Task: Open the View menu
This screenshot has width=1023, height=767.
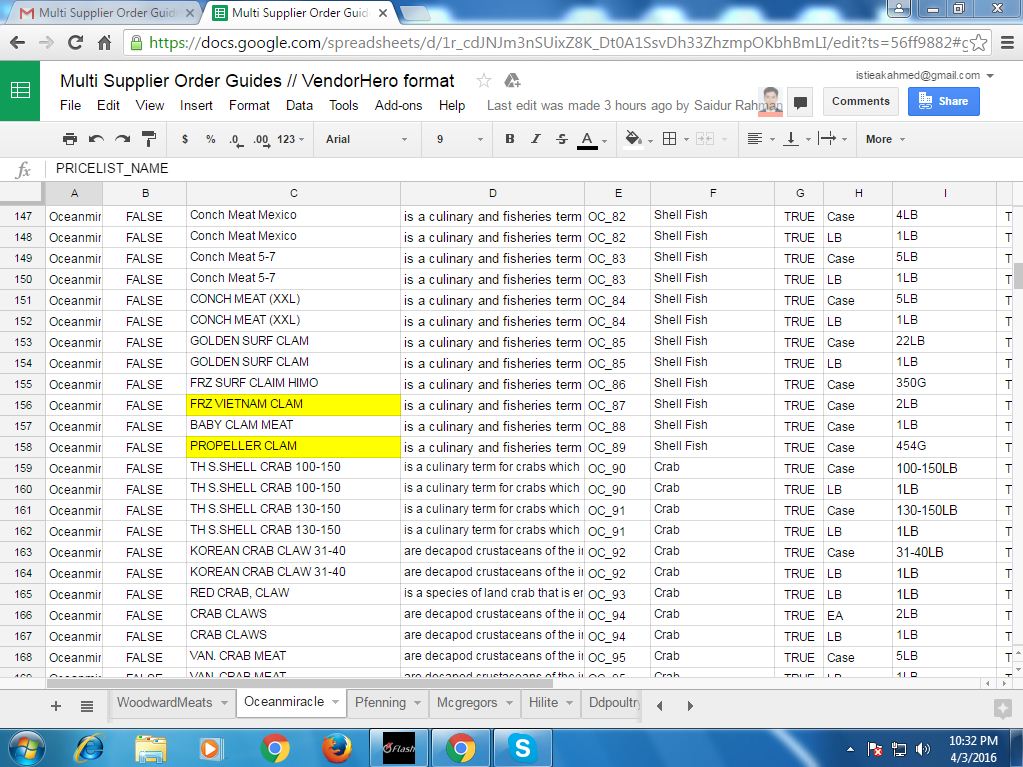Action: pyautogui.click(x=149, y=106)
